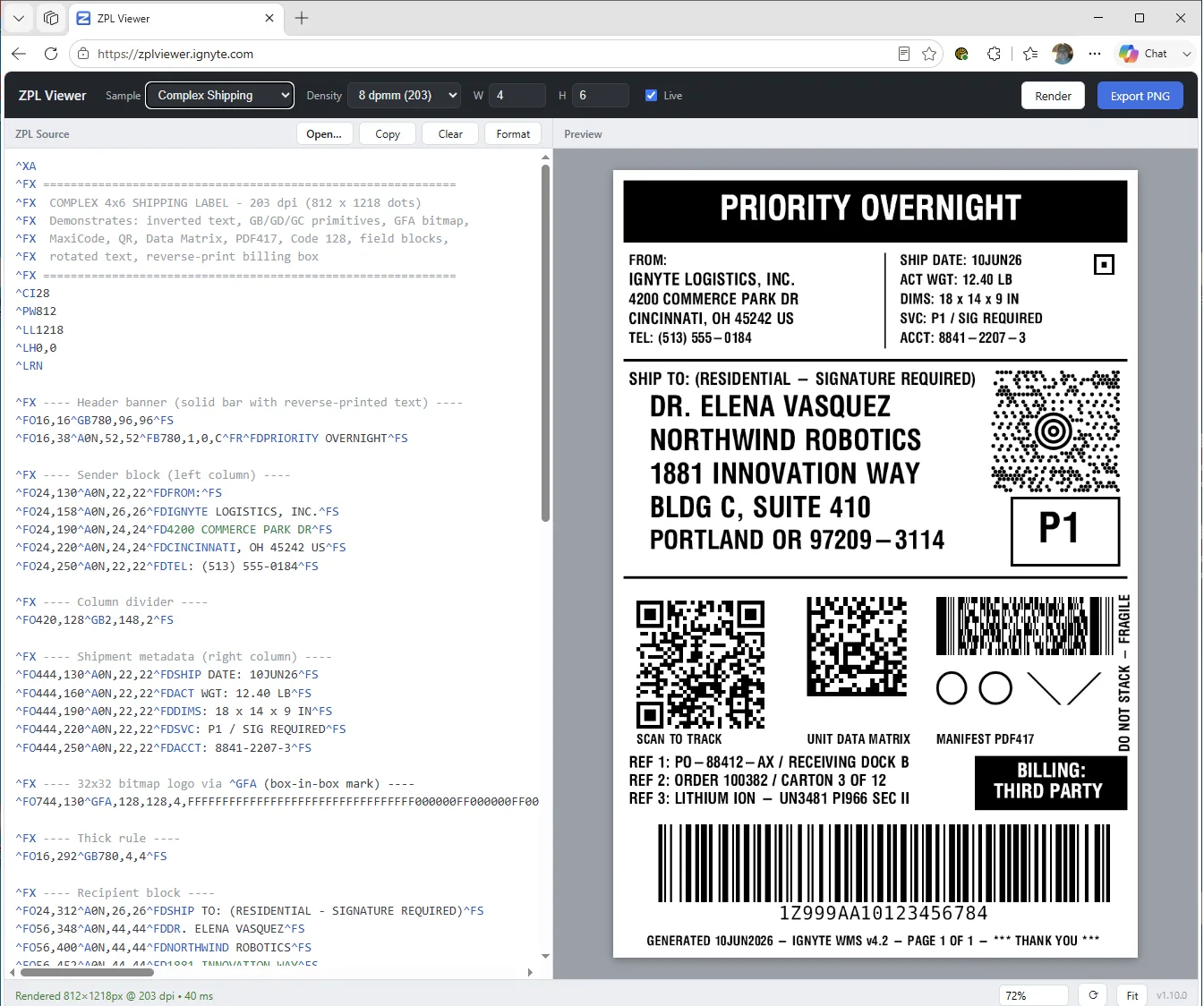Click editor scroll-right arrow
1204x1006 pixels.
(530, 972)
